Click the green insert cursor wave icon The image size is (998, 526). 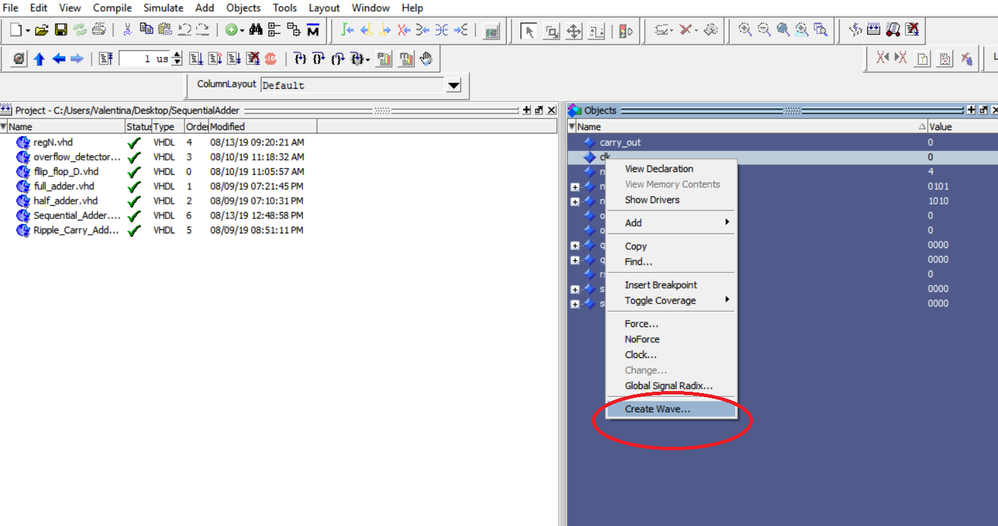pyautogui.click(x=348, y=30)
